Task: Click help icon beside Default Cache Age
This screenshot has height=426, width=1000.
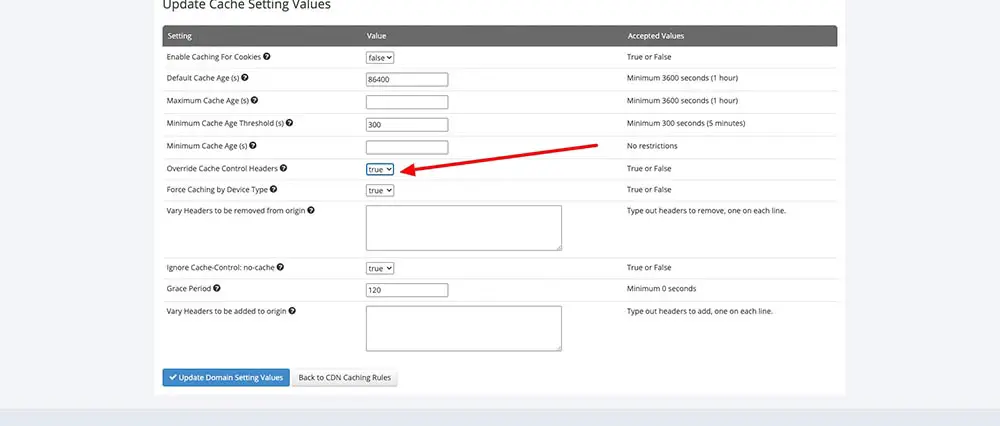Action: pyautogui.click(x=245, y=77)
